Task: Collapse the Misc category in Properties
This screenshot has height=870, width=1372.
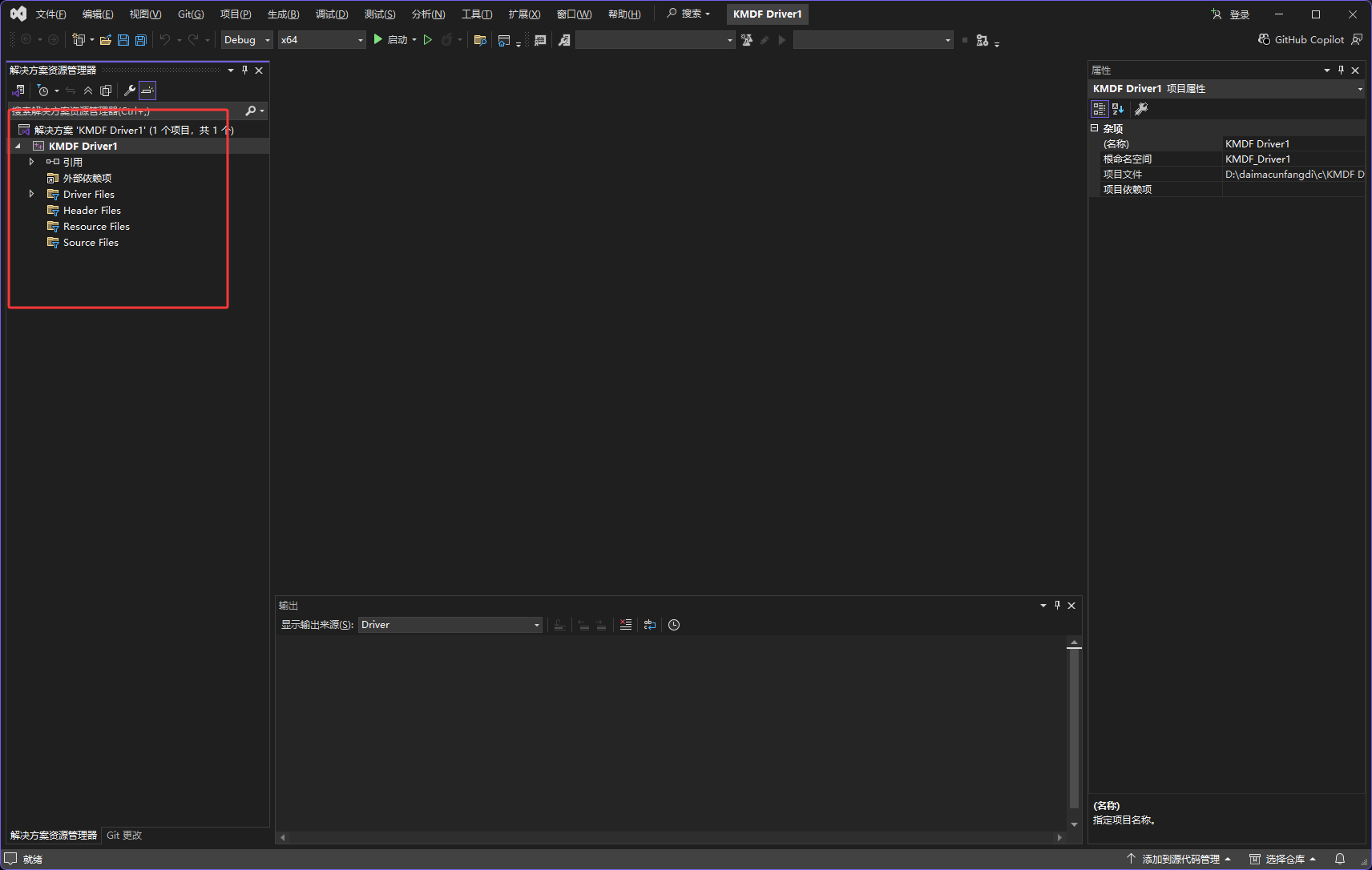Action: [x=1095, y=128]
